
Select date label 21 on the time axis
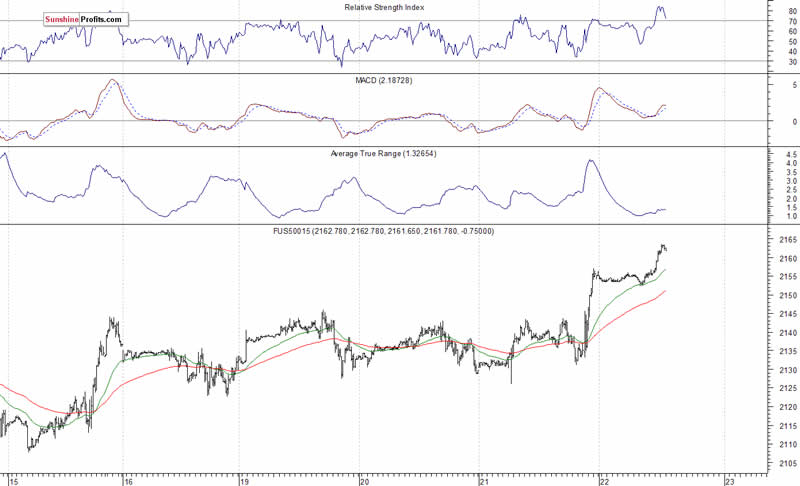point(484,480)
